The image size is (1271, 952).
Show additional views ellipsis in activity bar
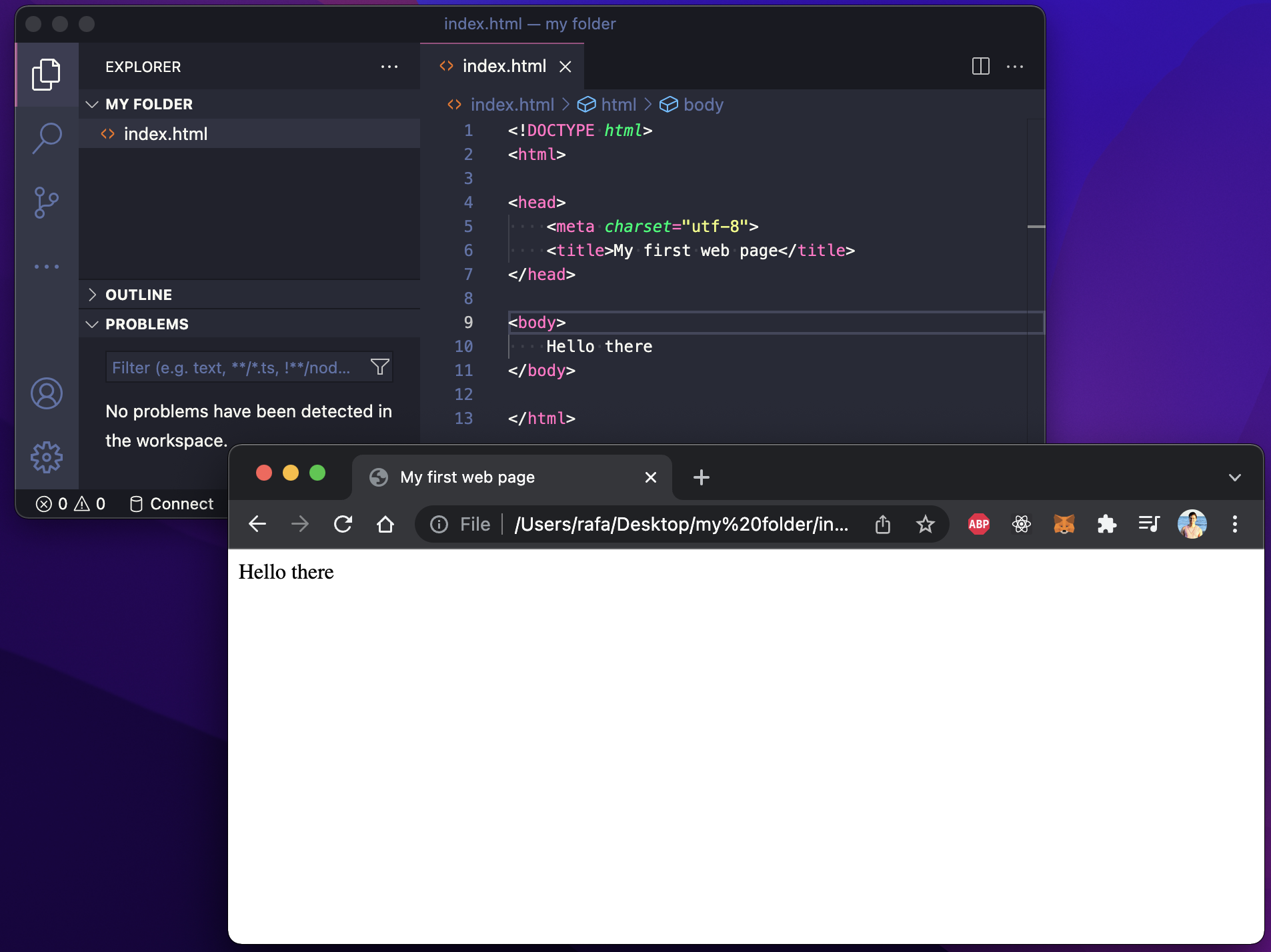pos(47,267)
